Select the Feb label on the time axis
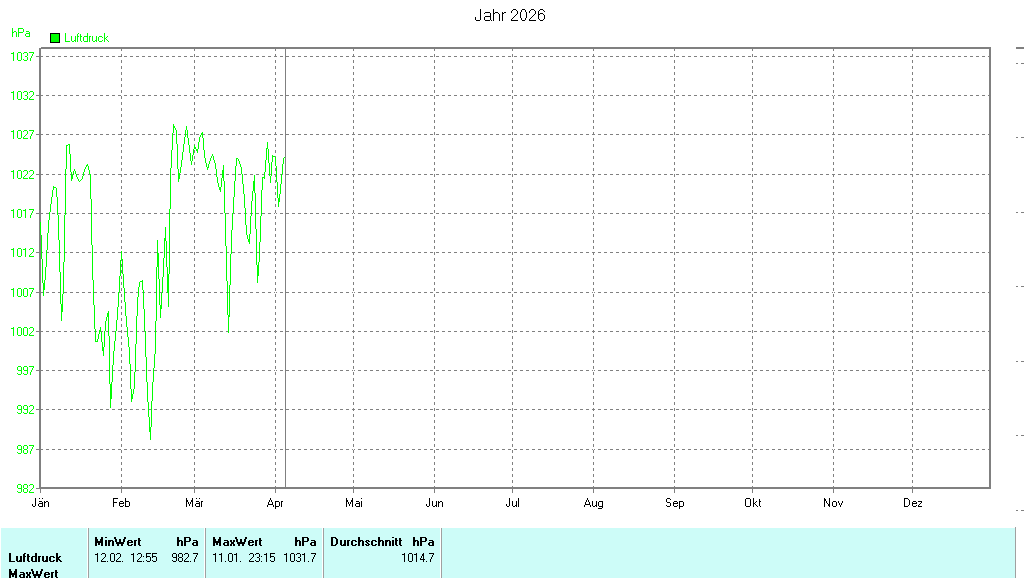 (x=121, y=503)
